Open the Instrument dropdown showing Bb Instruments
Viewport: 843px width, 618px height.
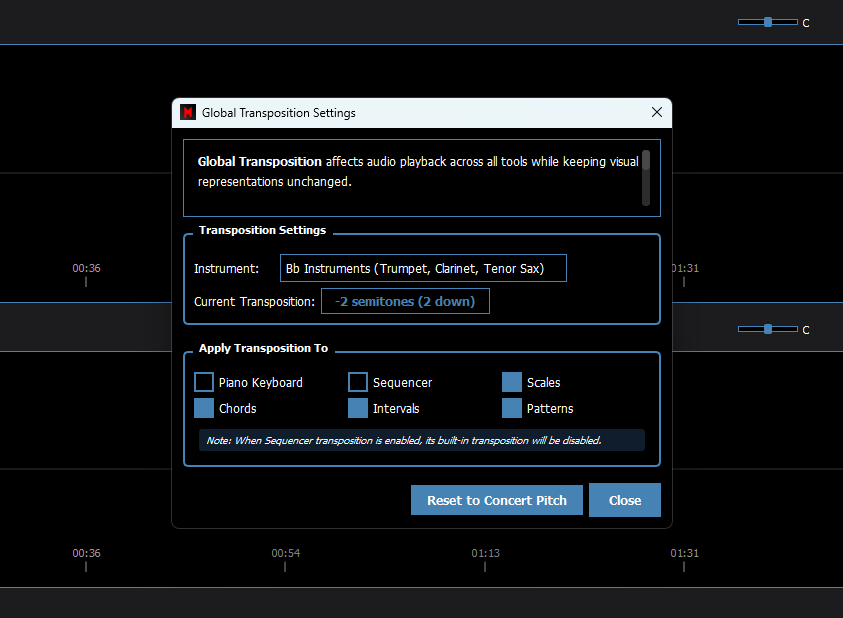click(423, 268)
